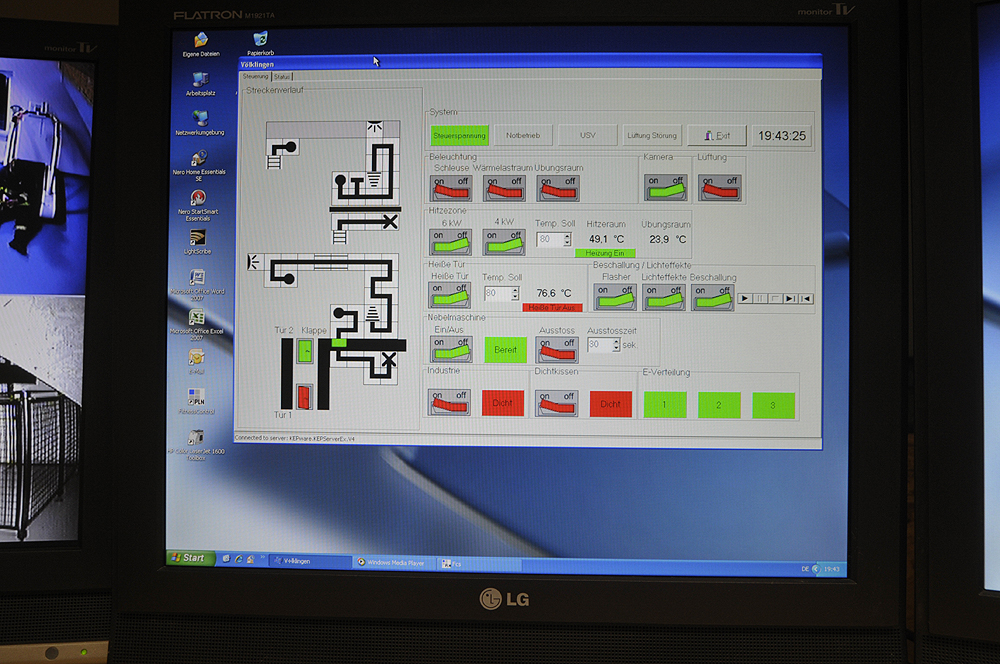Toggle the Nebelmaschine Ausstoss switch
Image resolution: width=1000 pixels, height=664 pixels.
click(x=557, y=348)
